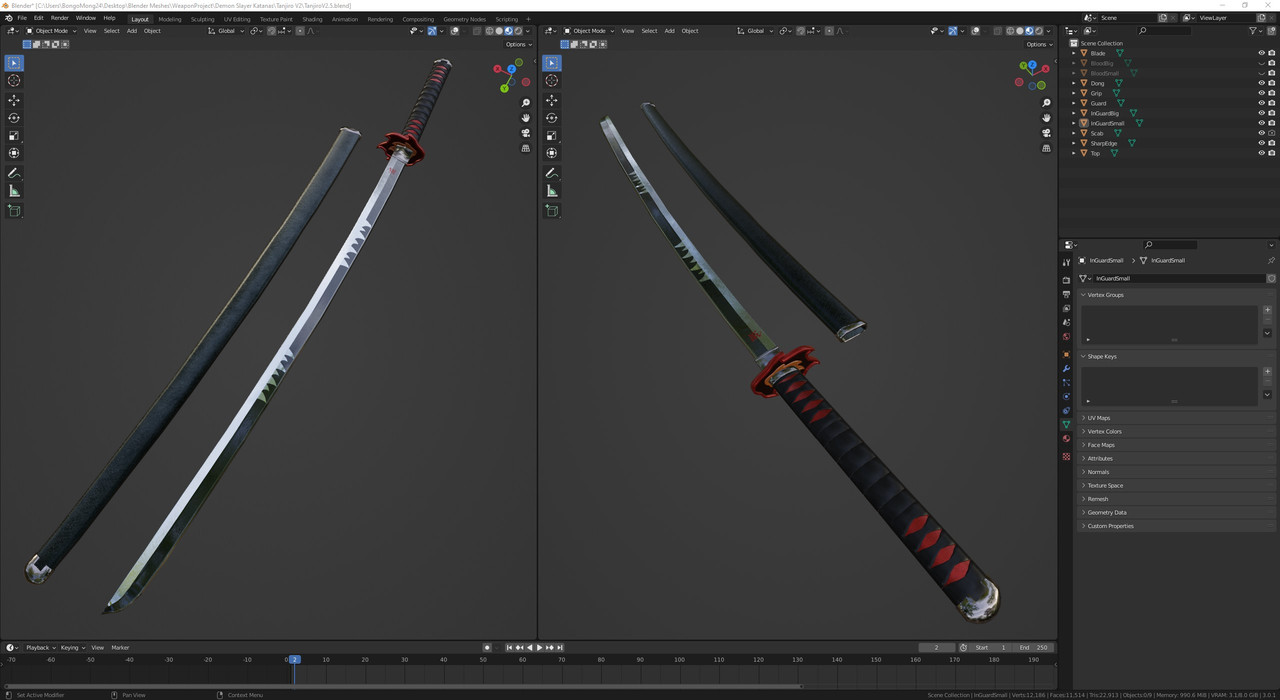1280x700 pixels.
Task: Switch to the Modeling workspace tab
Action: click(x=170, y=19)
